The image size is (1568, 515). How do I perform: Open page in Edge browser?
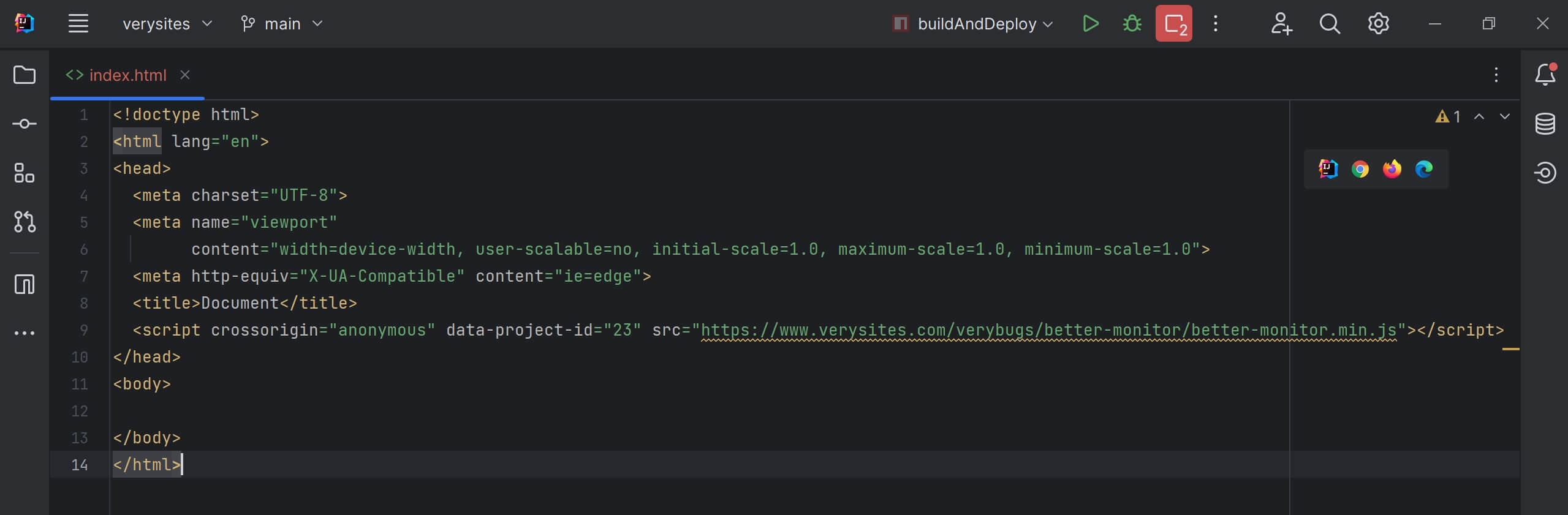point(1424,169)
